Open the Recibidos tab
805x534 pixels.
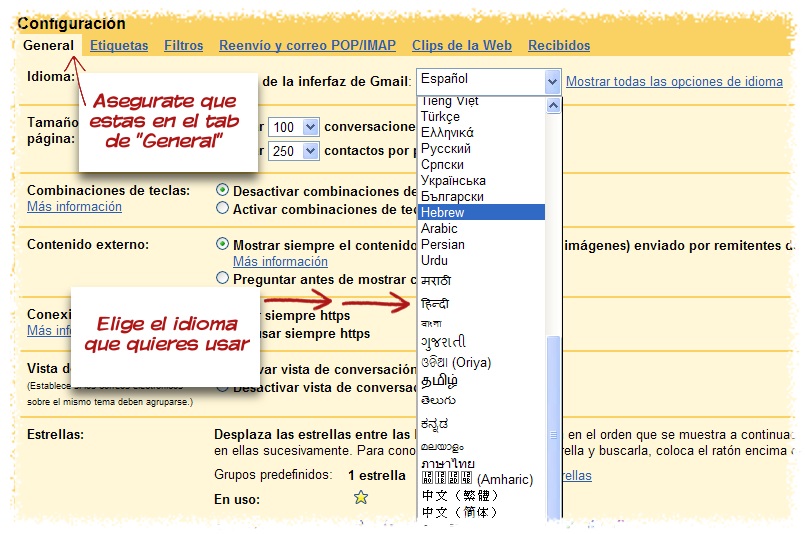(x=559, y=45)
